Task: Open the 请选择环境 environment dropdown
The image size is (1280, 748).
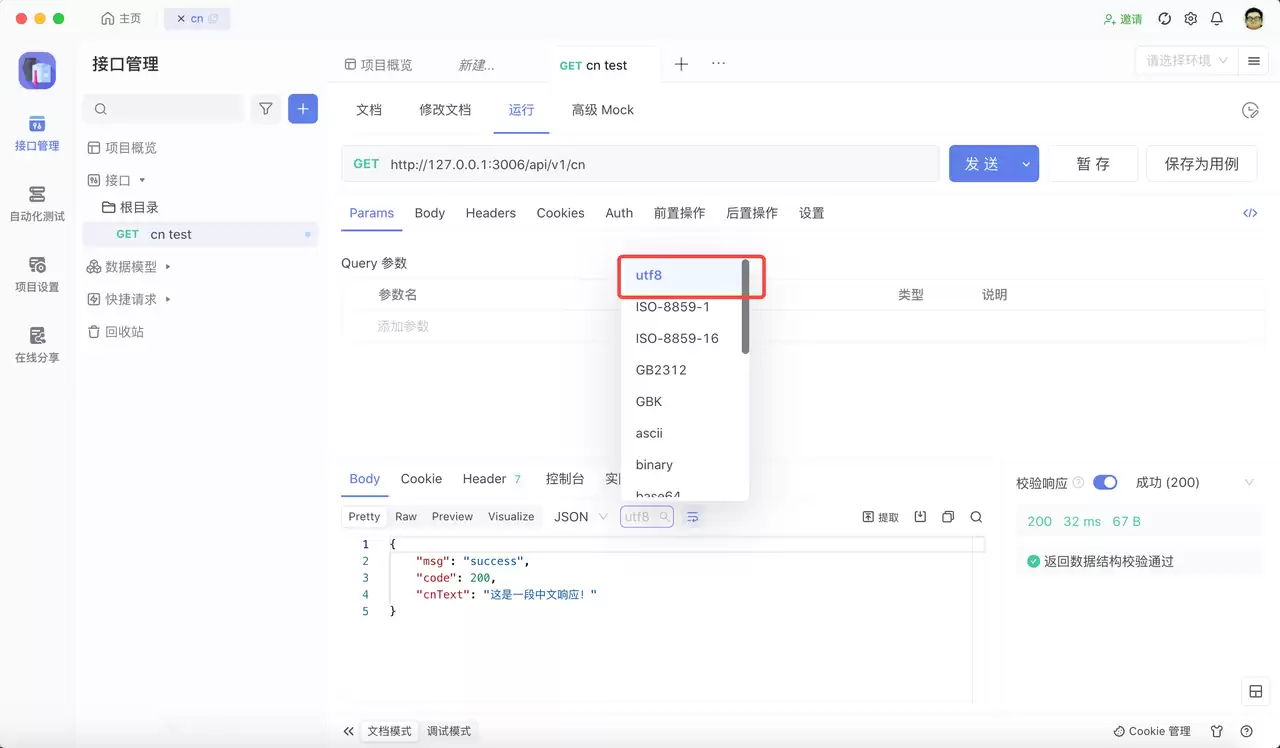Action: tap(1187, 61)
